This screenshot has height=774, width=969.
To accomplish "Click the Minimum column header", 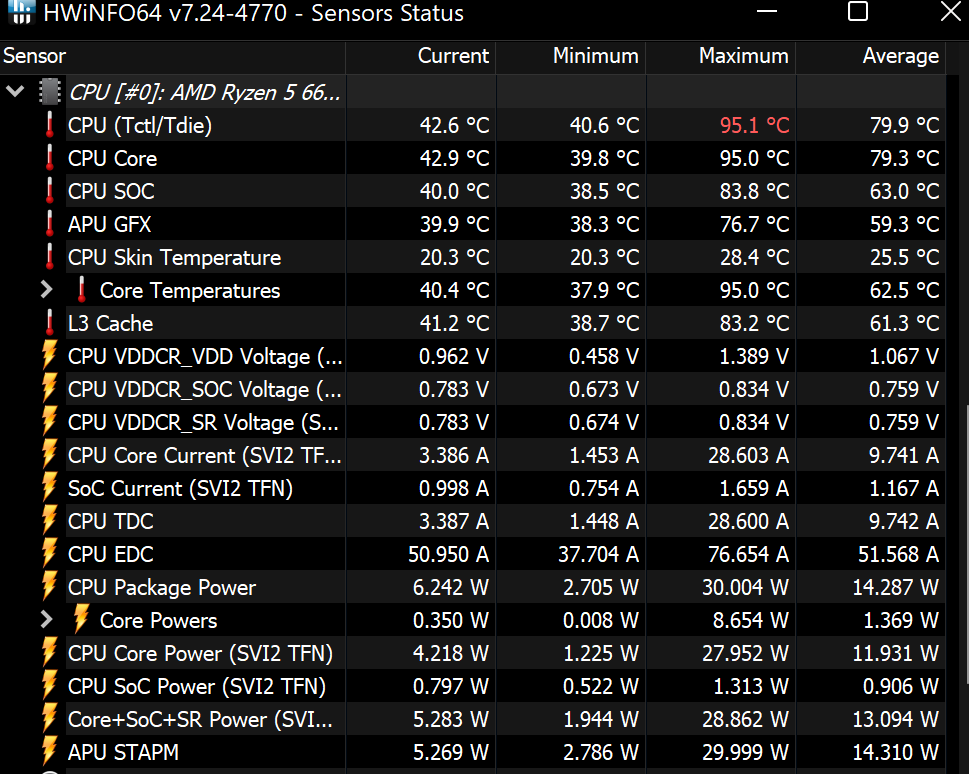I will pyautogui.click(x=571, y=56).
